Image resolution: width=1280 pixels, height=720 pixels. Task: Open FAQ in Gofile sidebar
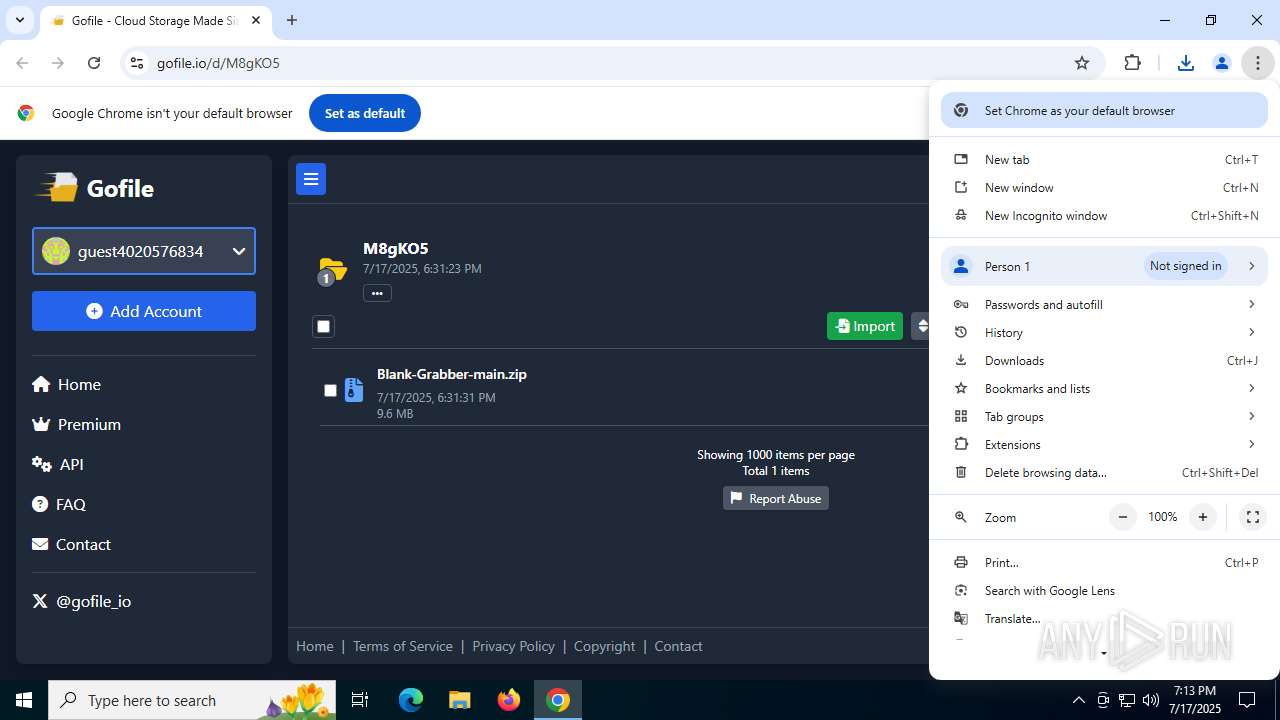tap(59, 504)
